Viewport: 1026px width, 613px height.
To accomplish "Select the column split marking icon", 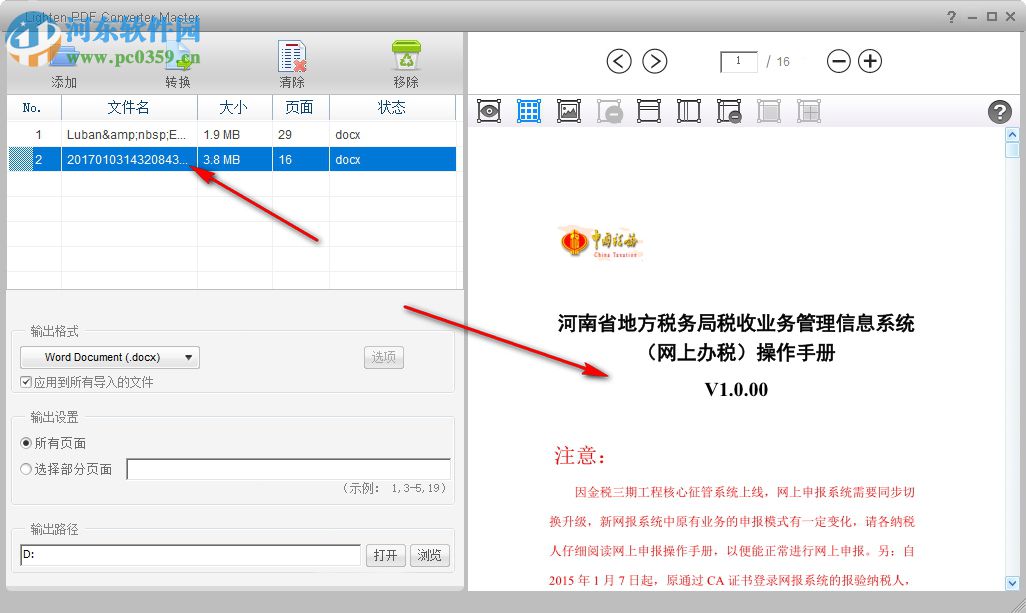I will [x=689, y=111].
